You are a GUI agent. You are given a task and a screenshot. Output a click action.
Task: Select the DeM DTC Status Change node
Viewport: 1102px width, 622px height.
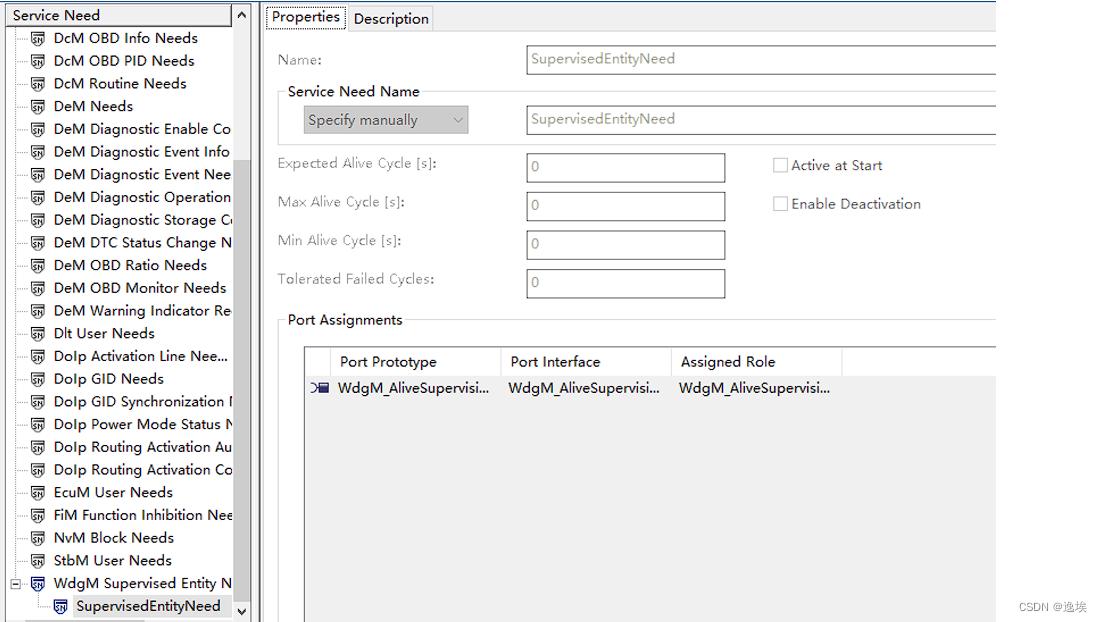click(x=37, y=242)
